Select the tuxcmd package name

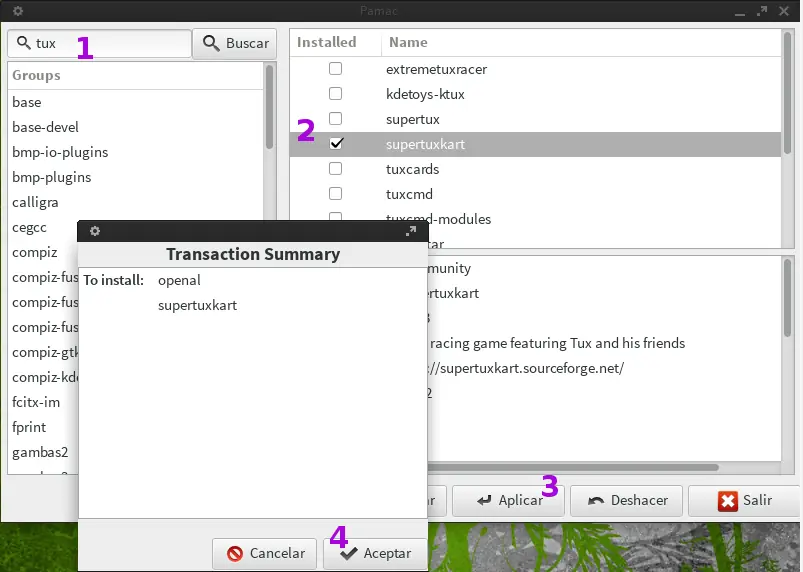click(409, 195)
